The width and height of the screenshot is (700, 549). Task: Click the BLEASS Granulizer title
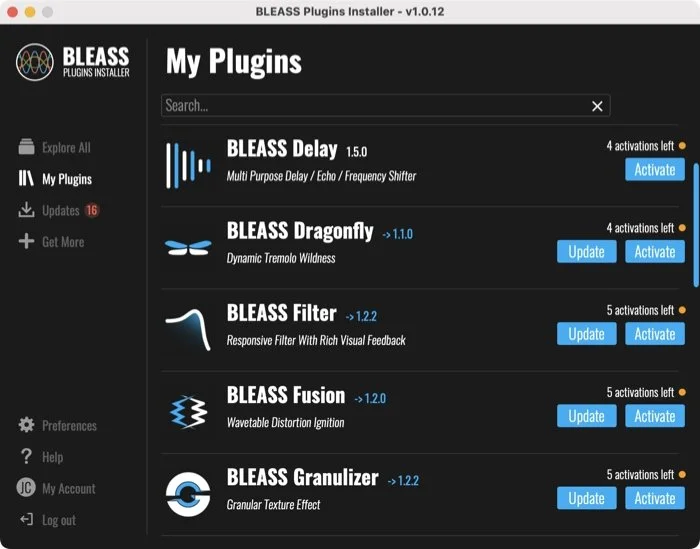[x=302, y=477]
